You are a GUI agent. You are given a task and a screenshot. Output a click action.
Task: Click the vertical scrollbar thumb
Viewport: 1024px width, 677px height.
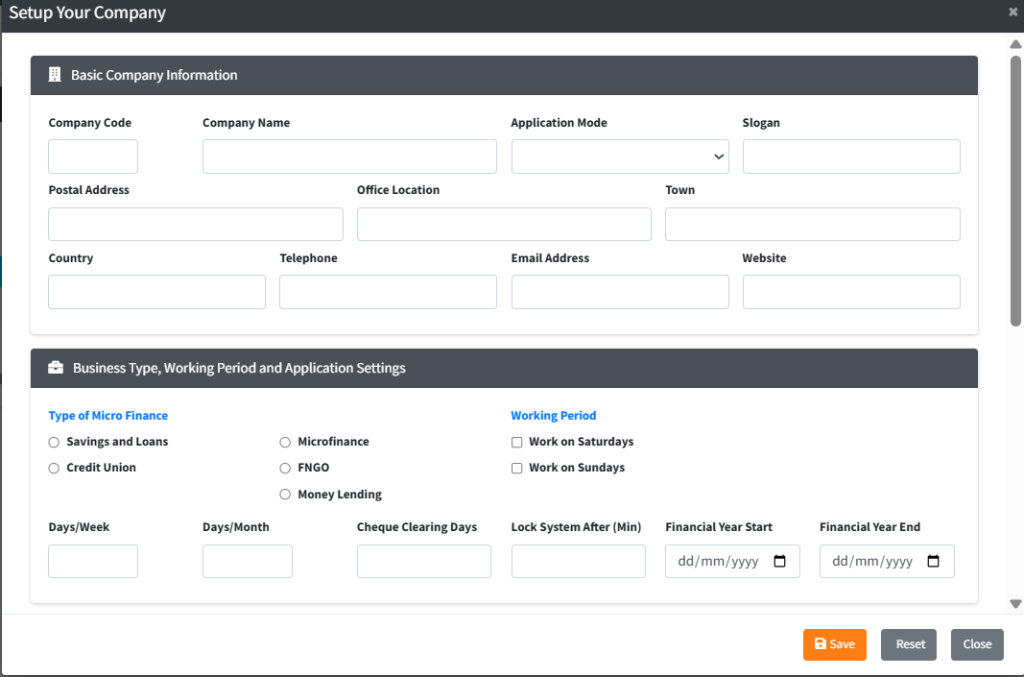point(1016,190)
